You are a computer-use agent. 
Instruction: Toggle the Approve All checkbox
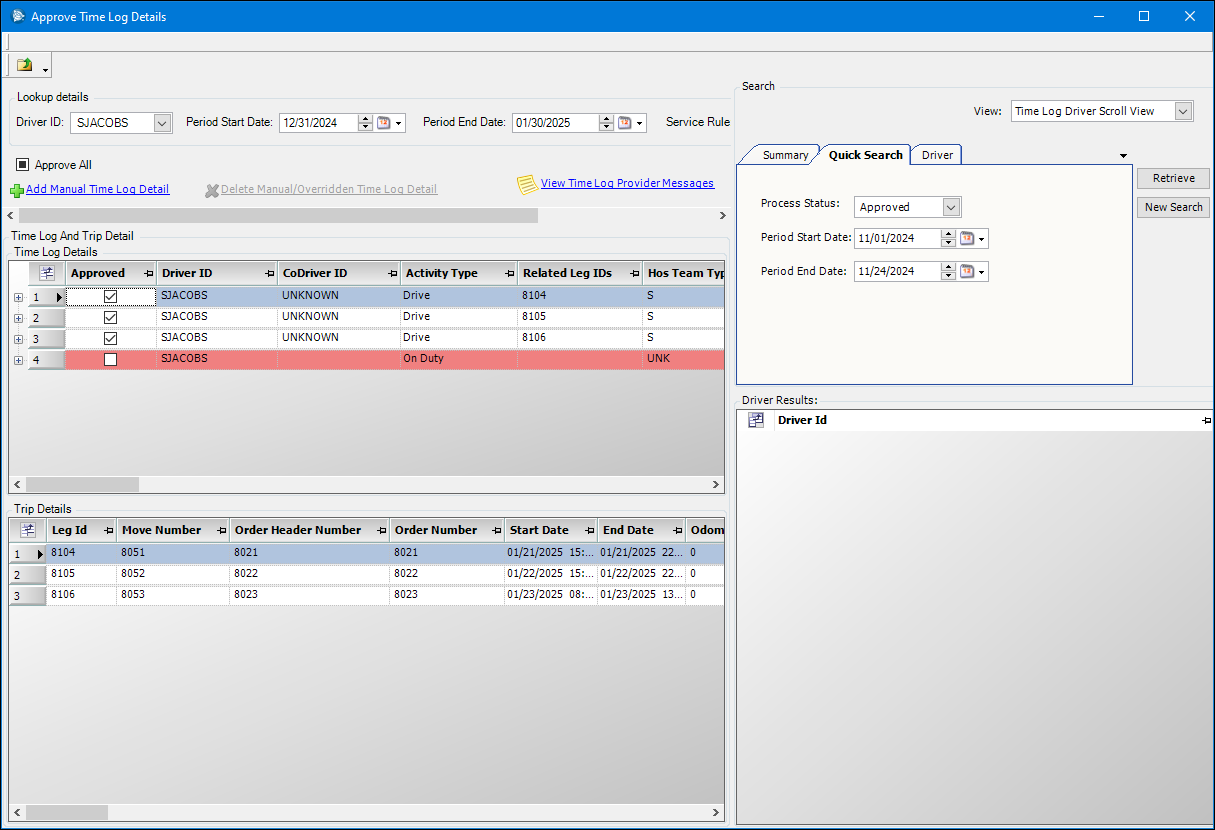pyautogui.click(x=23, y=165)
